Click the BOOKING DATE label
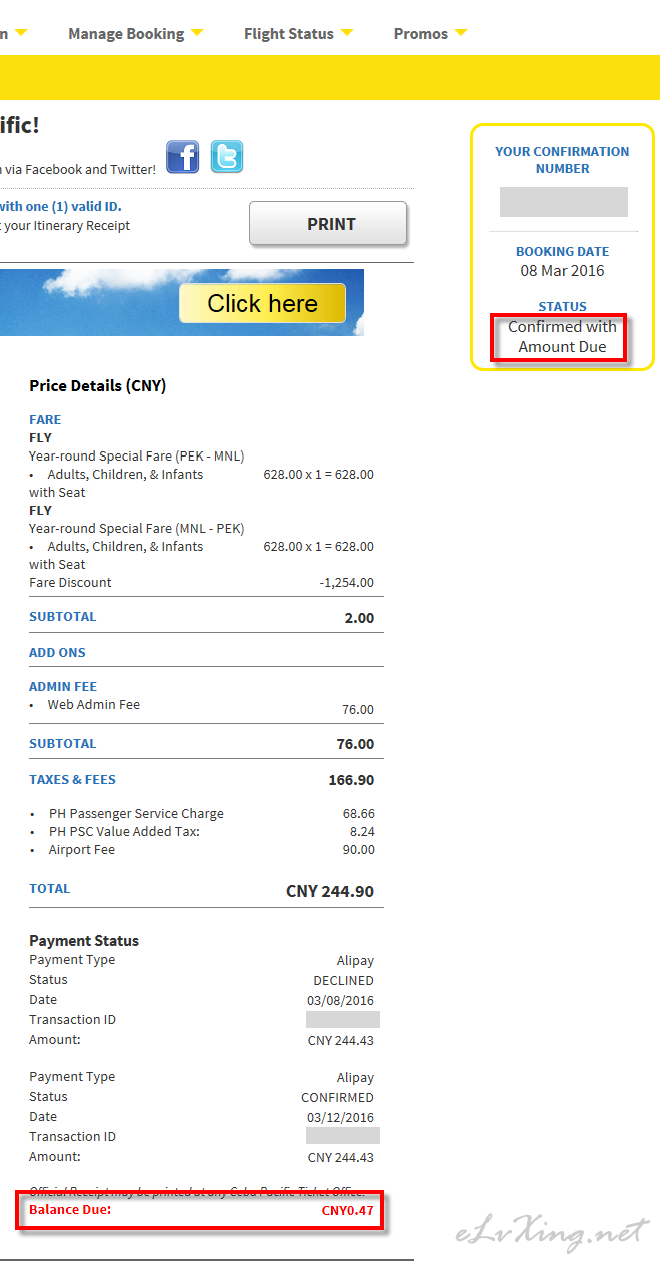 pyautogui.click(x=562, y=251)
